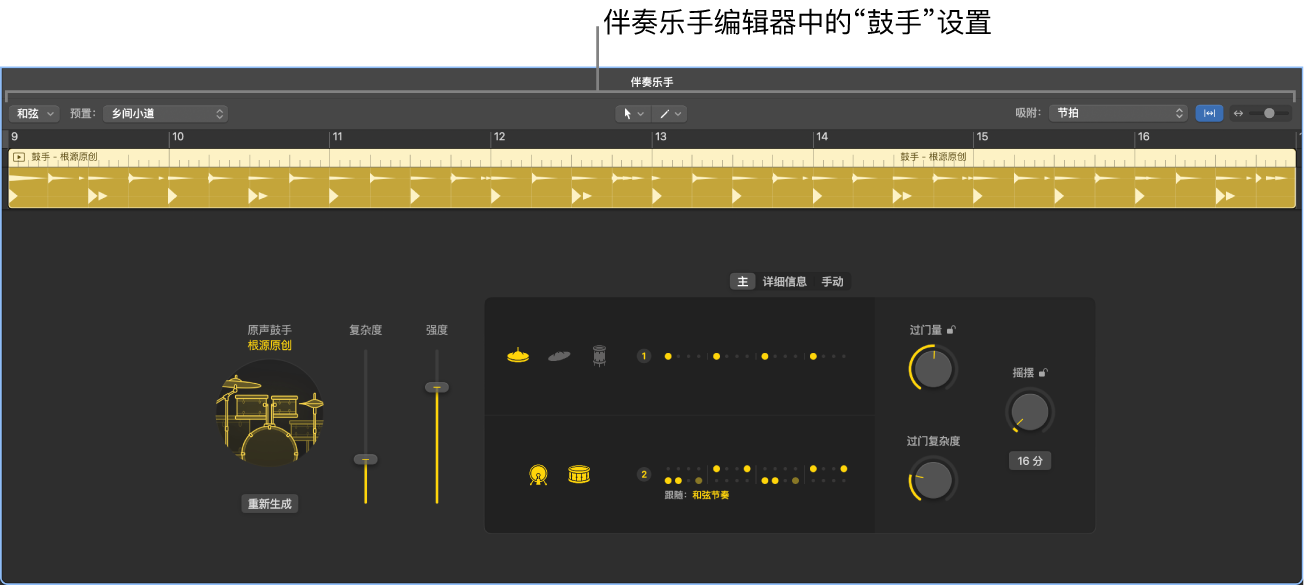Open the 预置 乡间小道 preset menu
The height and width of the screenshot is (585, 1306).
click(x=165, y=114)
